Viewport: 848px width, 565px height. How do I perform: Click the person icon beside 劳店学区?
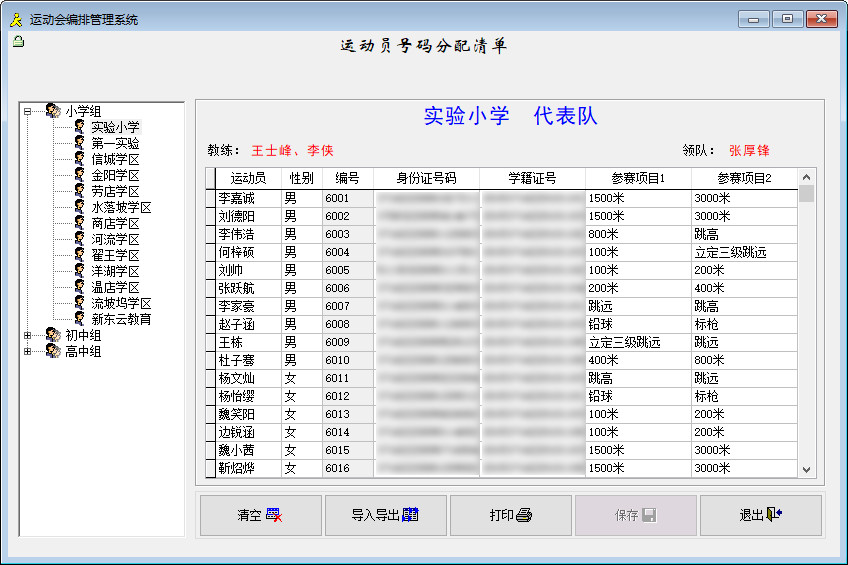tap(80, 191)
